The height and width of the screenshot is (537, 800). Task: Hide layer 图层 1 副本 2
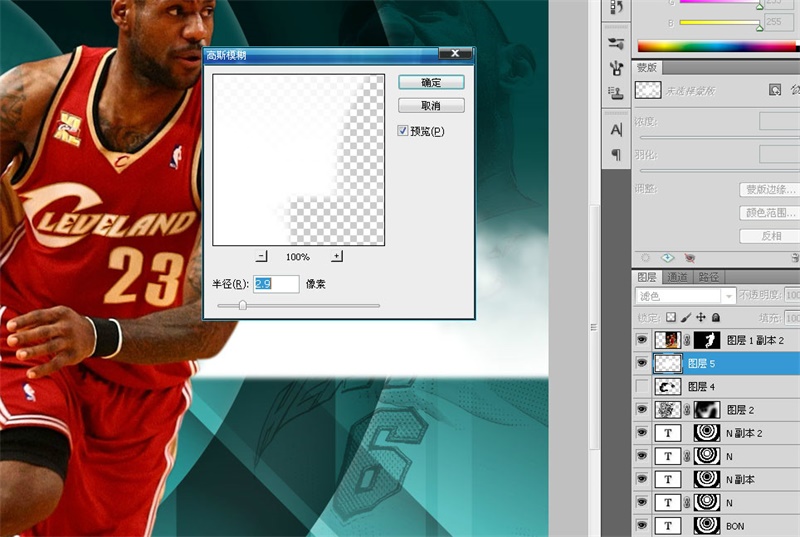tap(642, 340)
